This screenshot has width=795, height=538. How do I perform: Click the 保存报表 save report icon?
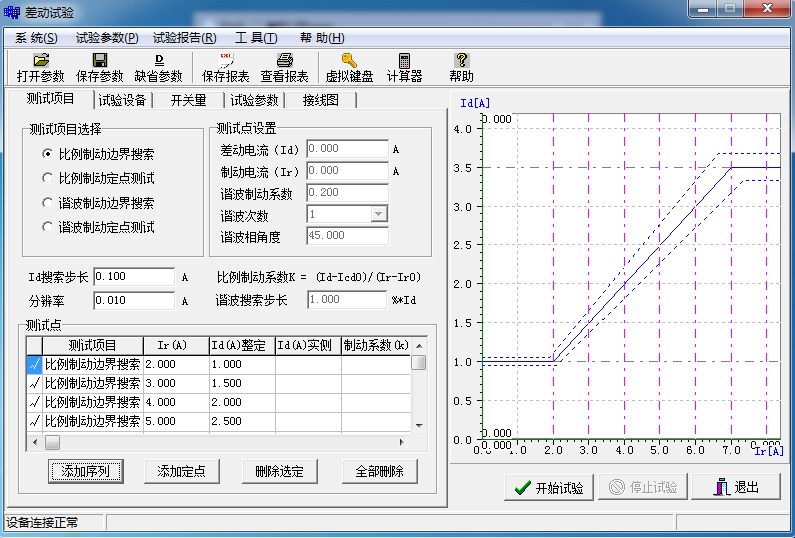click(225, 60)
